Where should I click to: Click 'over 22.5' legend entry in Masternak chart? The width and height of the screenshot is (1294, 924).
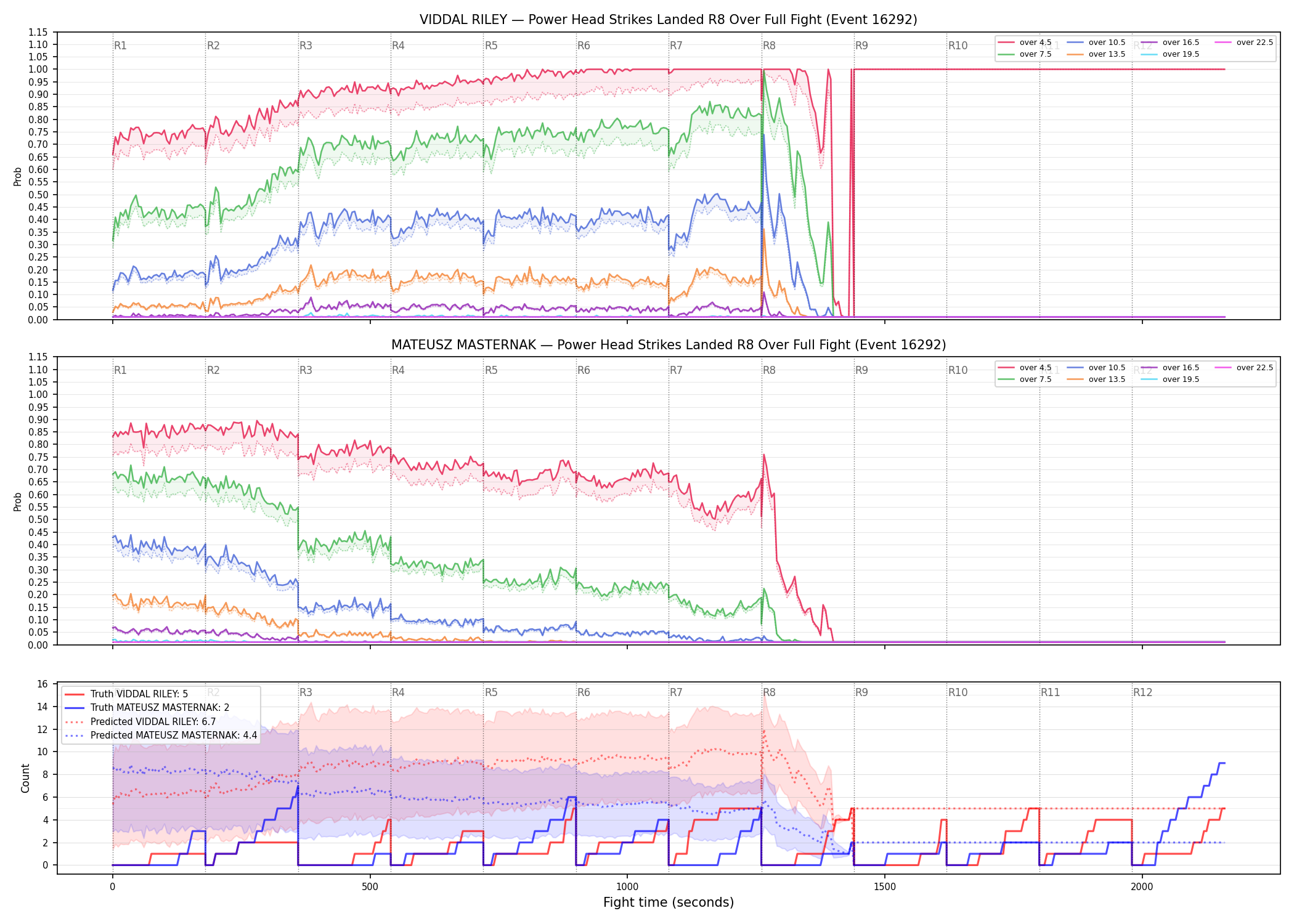[x=1244, y=368]
